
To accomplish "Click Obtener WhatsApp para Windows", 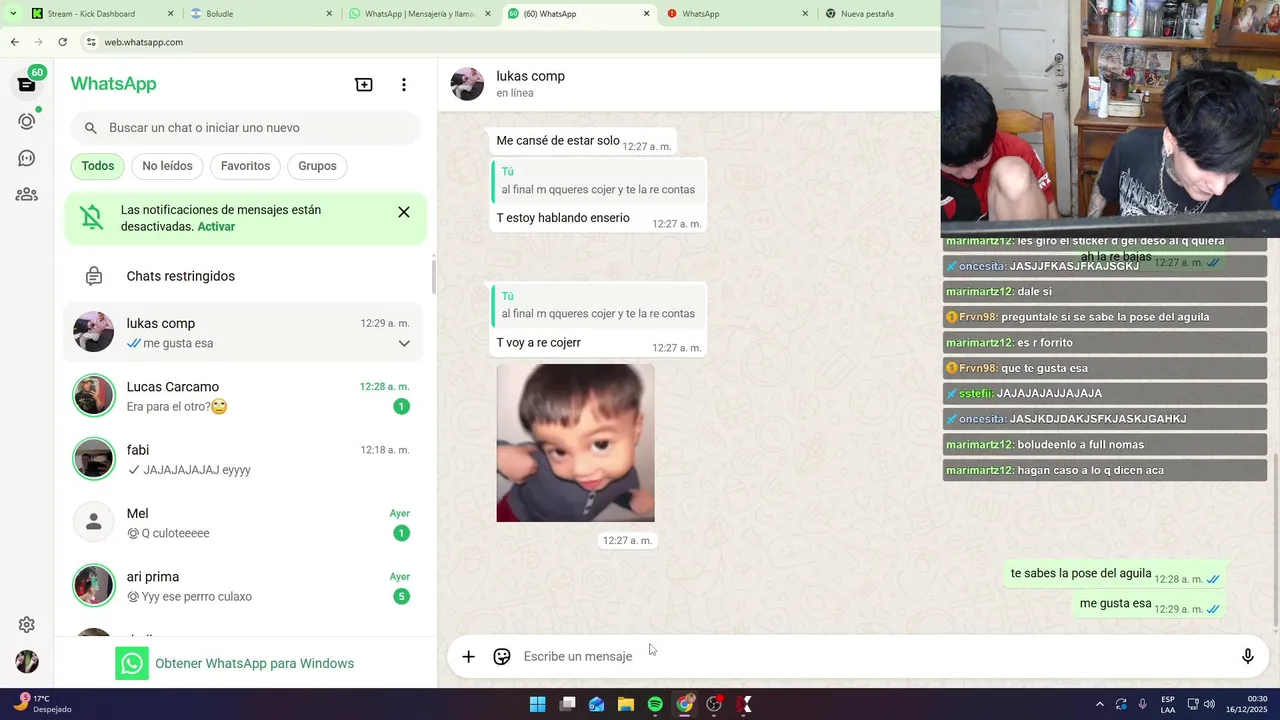I will click(x=235, y=663).
